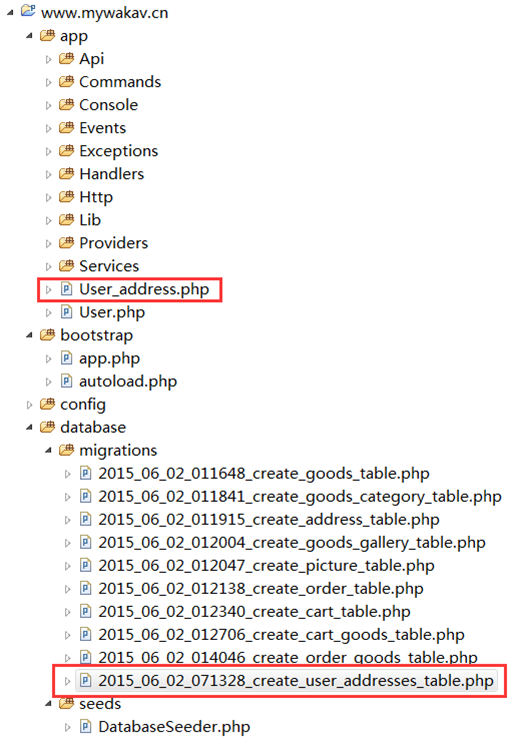Click the Handlers folder icon
This screenshot has height=738, width=520.
66,174
